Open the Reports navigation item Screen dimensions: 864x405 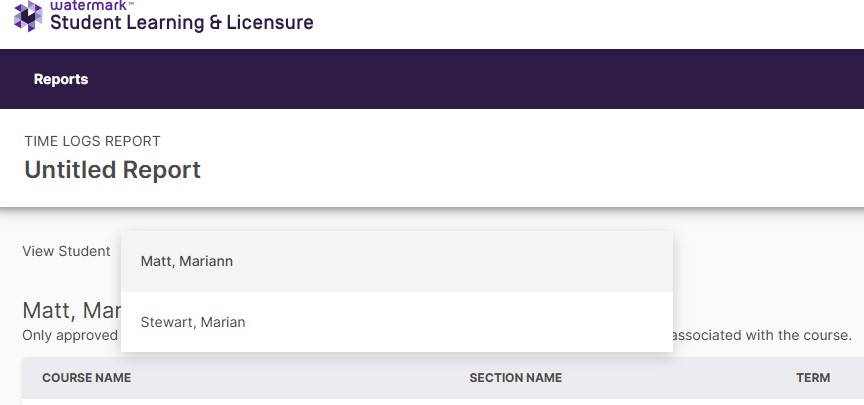coord(61,79)
